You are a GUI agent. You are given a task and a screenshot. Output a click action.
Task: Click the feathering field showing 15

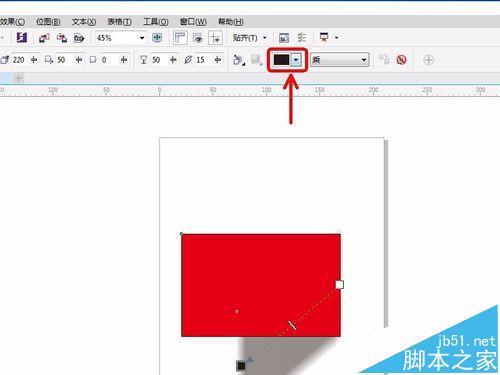tap(204, 60)
